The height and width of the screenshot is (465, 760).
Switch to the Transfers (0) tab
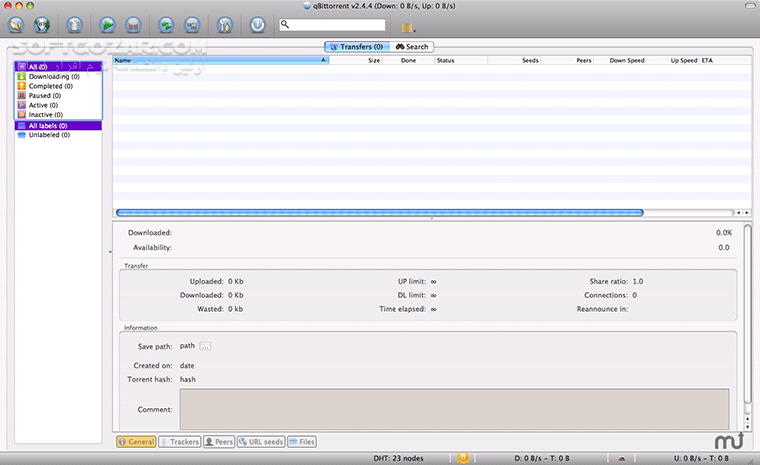click(x=357, y=47)
